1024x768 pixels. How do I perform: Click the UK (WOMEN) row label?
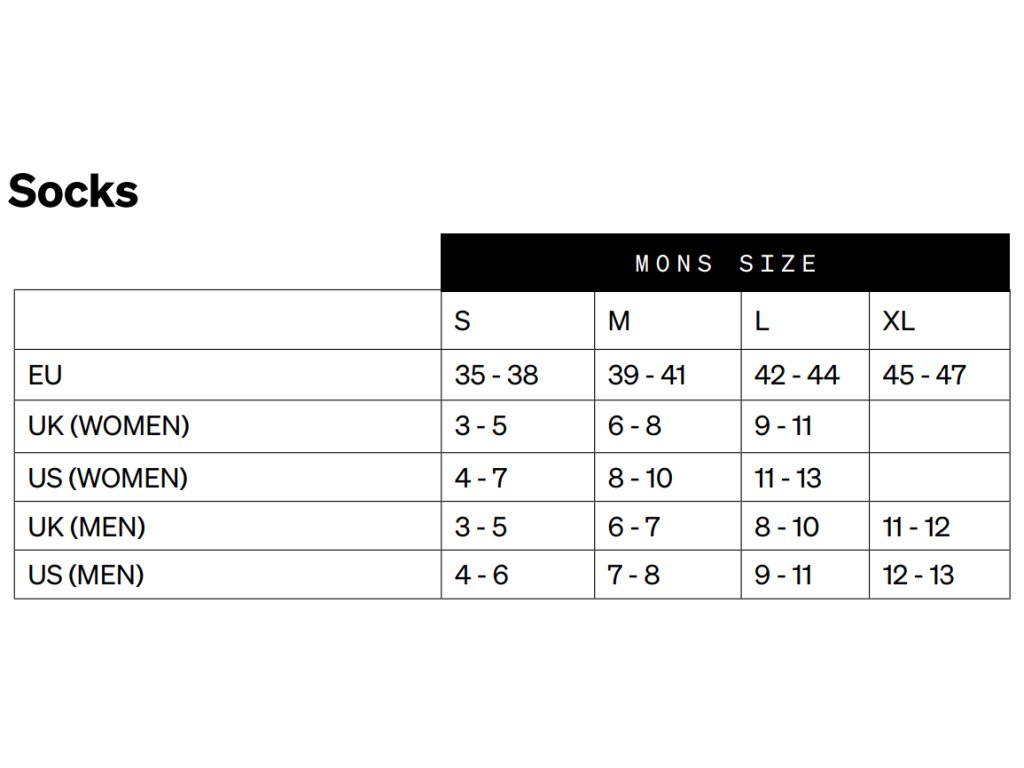click(227, 426)
